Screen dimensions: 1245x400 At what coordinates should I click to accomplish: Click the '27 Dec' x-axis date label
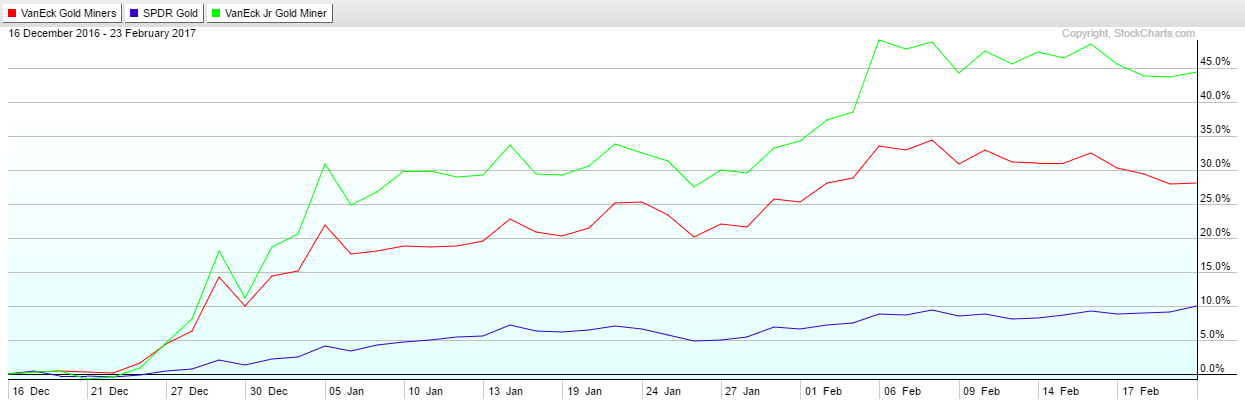[189, 391]
